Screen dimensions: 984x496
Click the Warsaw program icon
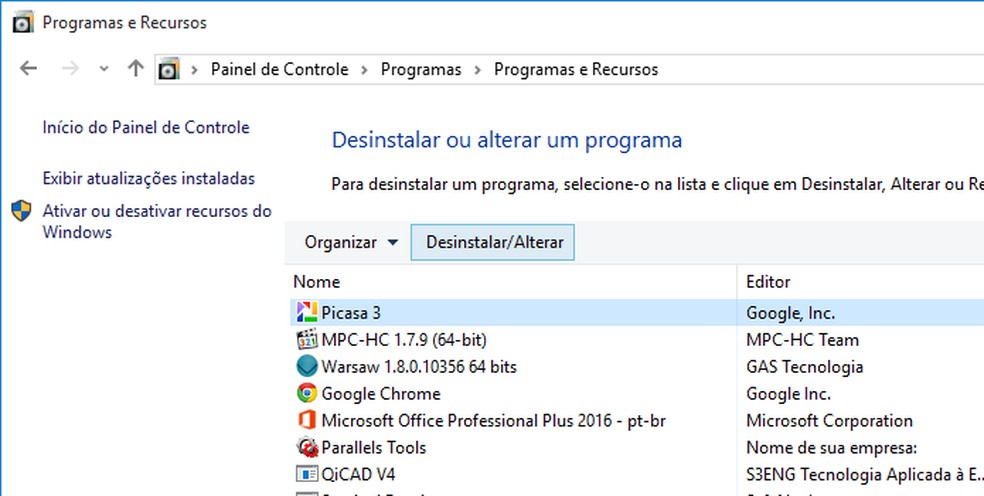(307, 366)
